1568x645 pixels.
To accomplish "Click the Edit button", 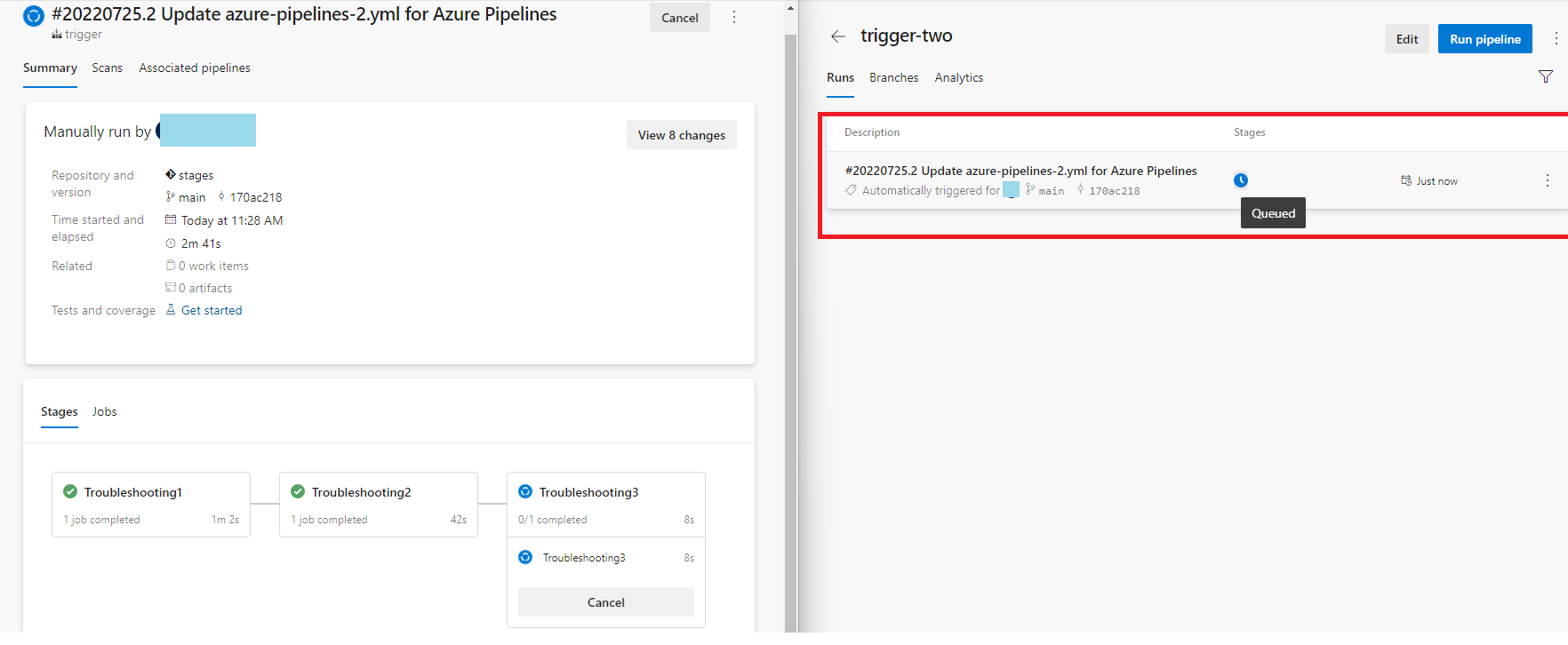I will [1407, 39].
